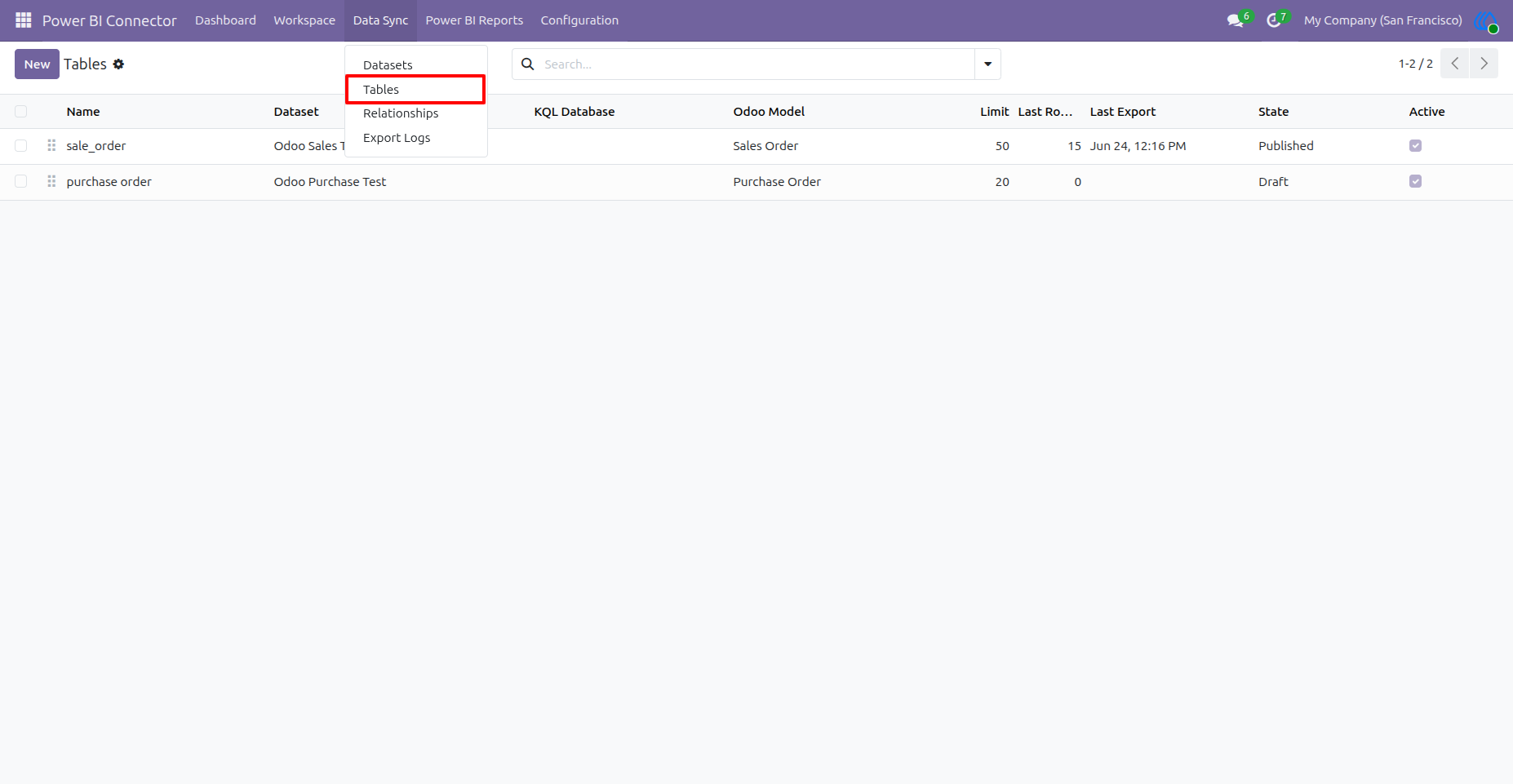Grab the purchase order row drag handle
The image size is (1513, 784).
[51, 181]
